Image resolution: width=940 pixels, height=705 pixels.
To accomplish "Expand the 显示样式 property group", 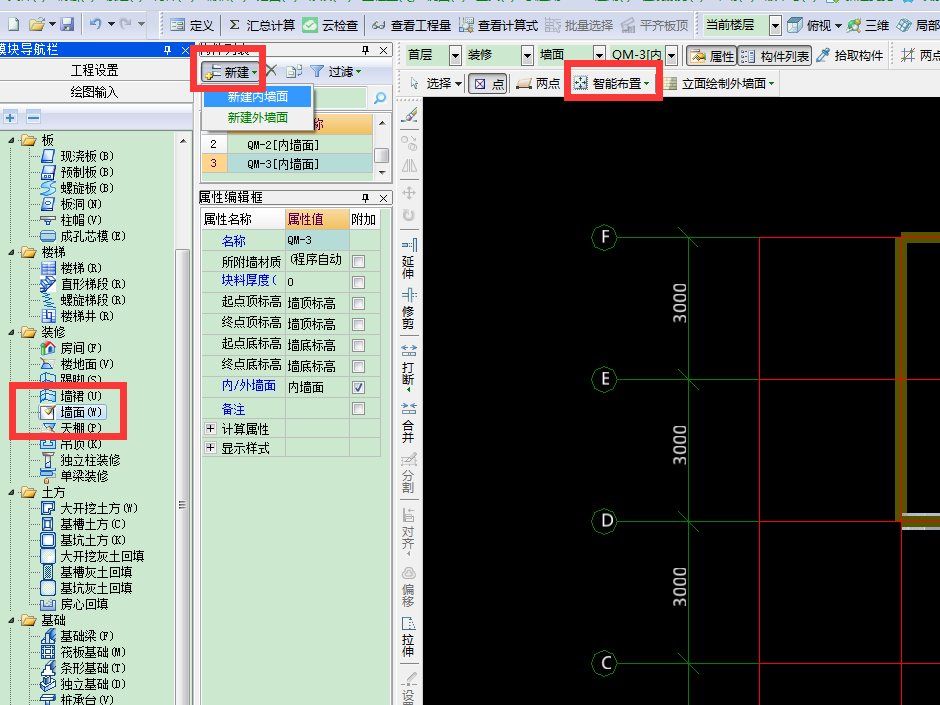I will click(210, 448).
